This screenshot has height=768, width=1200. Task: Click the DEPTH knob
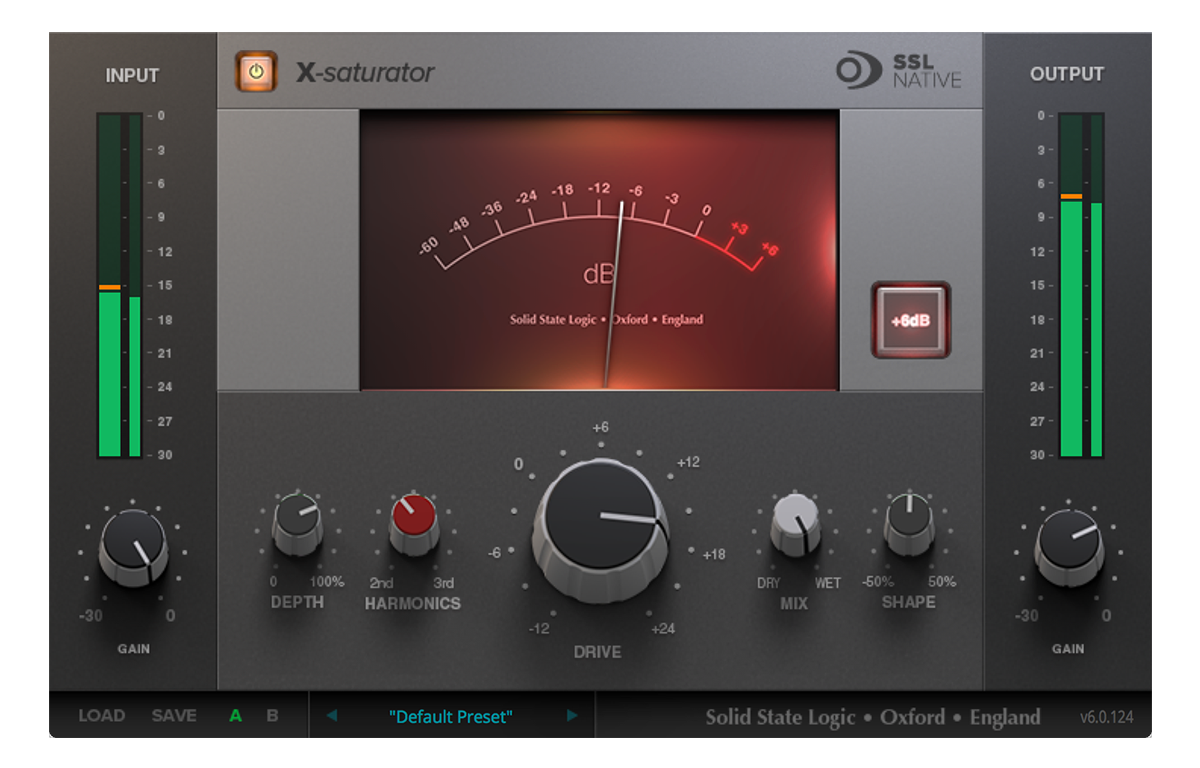[297, 524]
